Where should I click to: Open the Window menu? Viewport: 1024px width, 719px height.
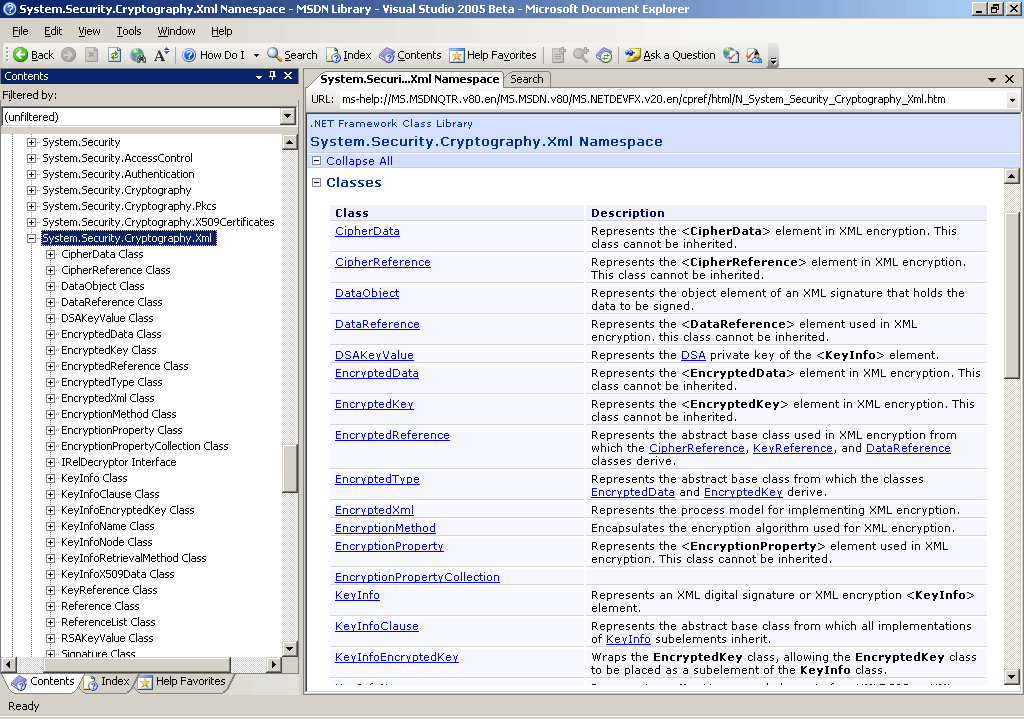[176, 31]
